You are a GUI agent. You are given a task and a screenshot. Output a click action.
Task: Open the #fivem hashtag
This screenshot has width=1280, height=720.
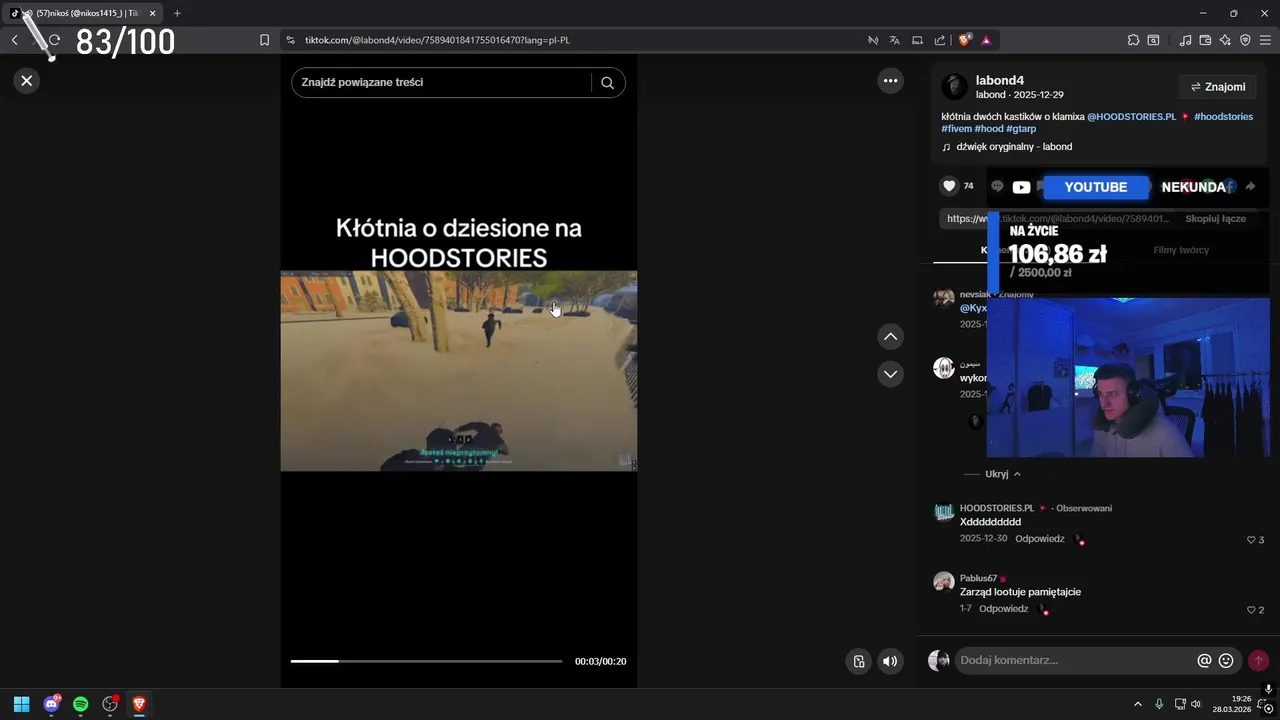[956, 129]
